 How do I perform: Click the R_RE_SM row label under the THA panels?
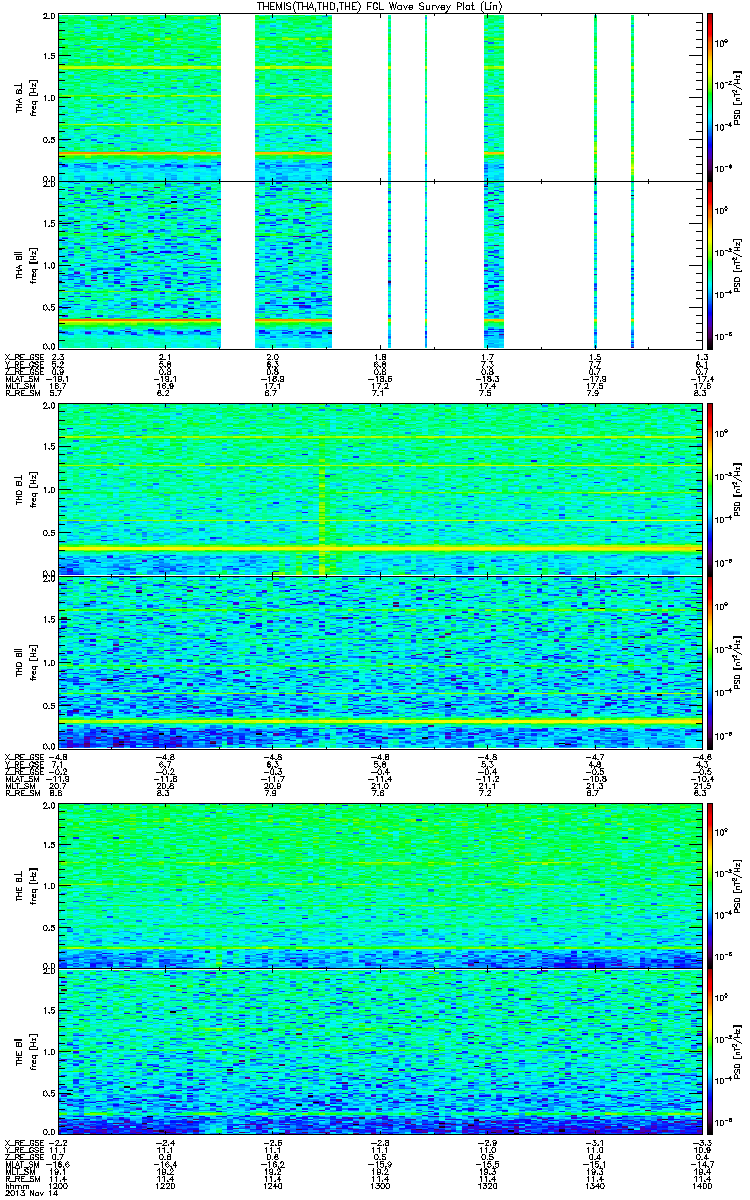(21, 395)
